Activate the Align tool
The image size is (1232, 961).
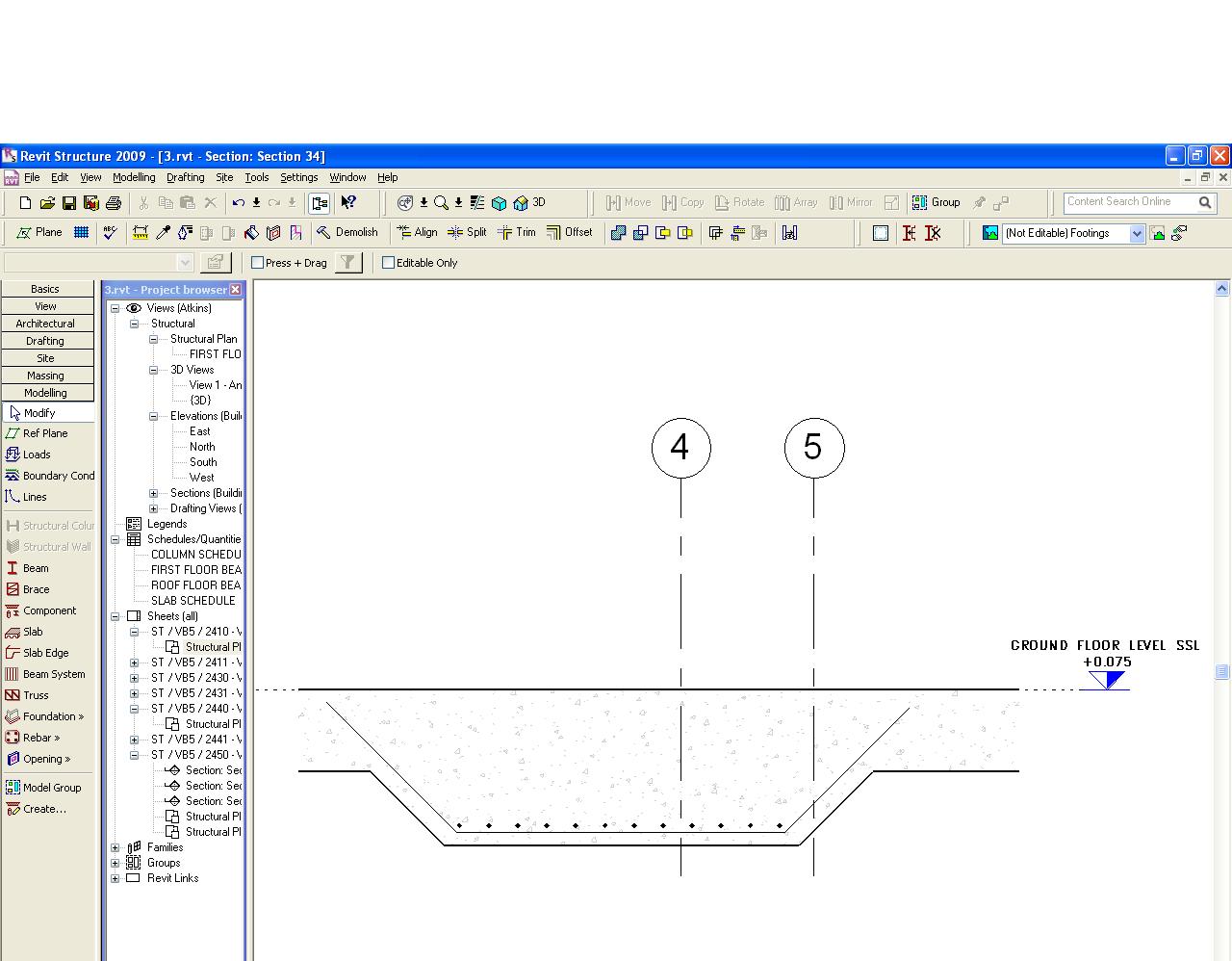point(417,232)
